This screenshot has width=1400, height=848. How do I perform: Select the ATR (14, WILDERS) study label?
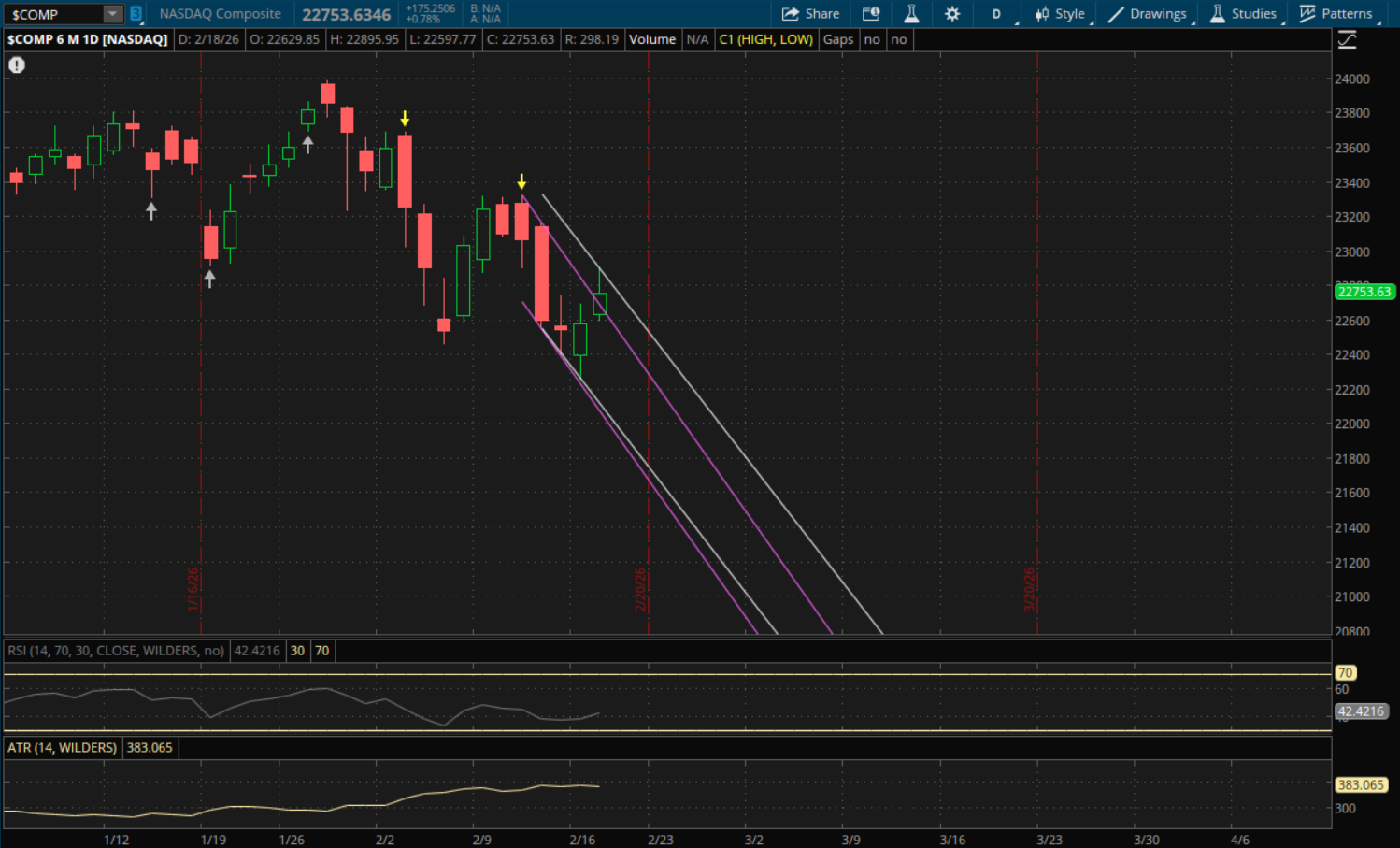click(x=63, y=748)
